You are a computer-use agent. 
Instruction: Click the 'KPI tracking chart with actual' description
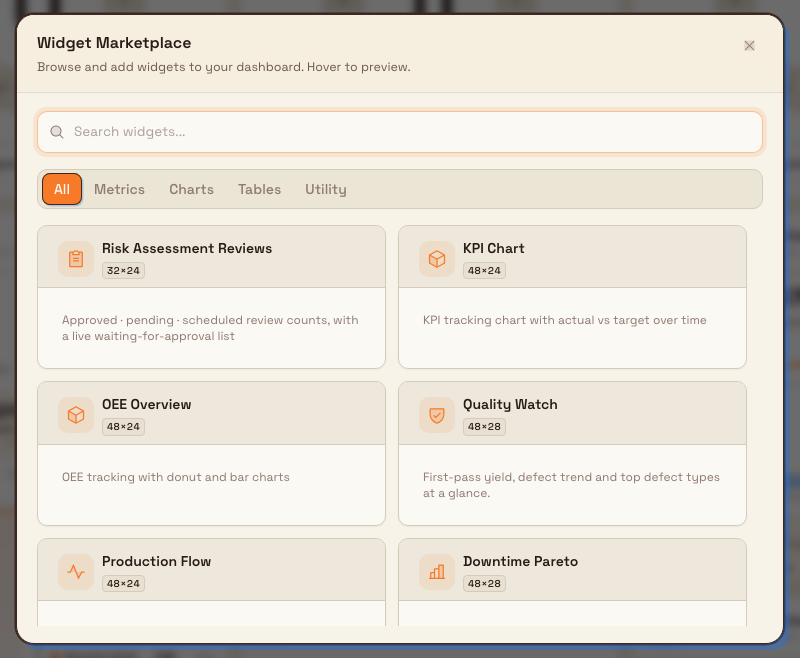(565, 320)
